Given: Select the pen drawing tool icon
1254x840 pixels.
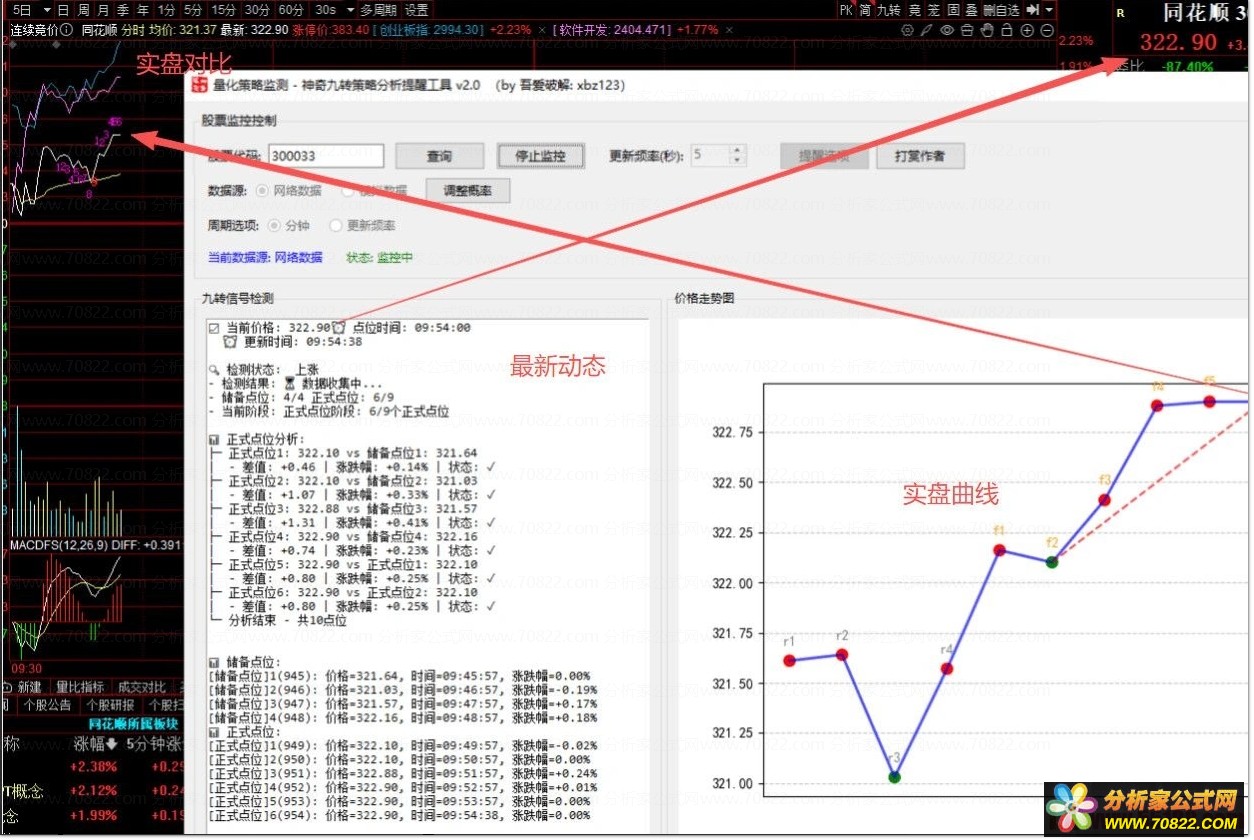Looking at the screenshot, I should coord(927,30).
